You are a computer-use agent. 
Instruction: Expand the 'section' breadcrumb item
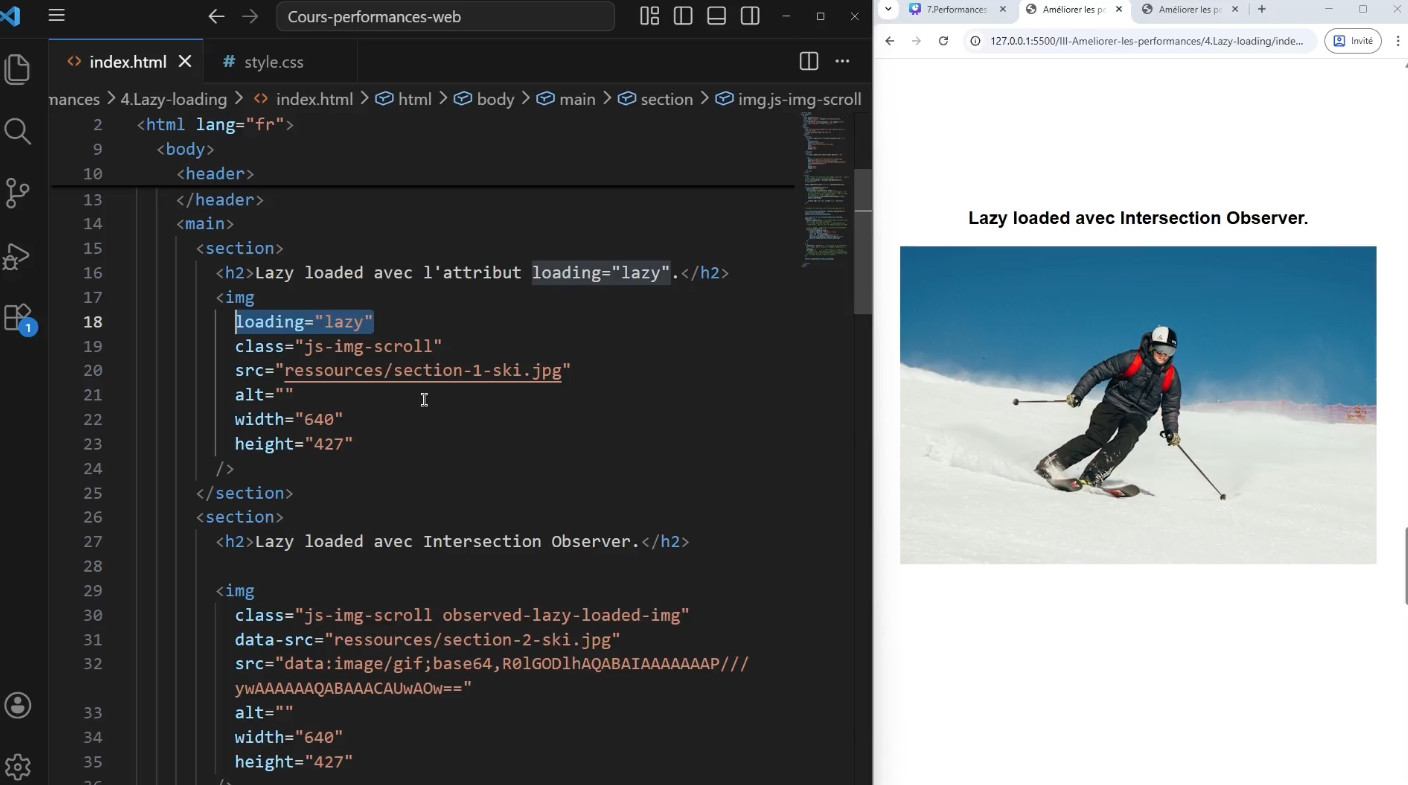pyautogui.click(x=666, y=99)
